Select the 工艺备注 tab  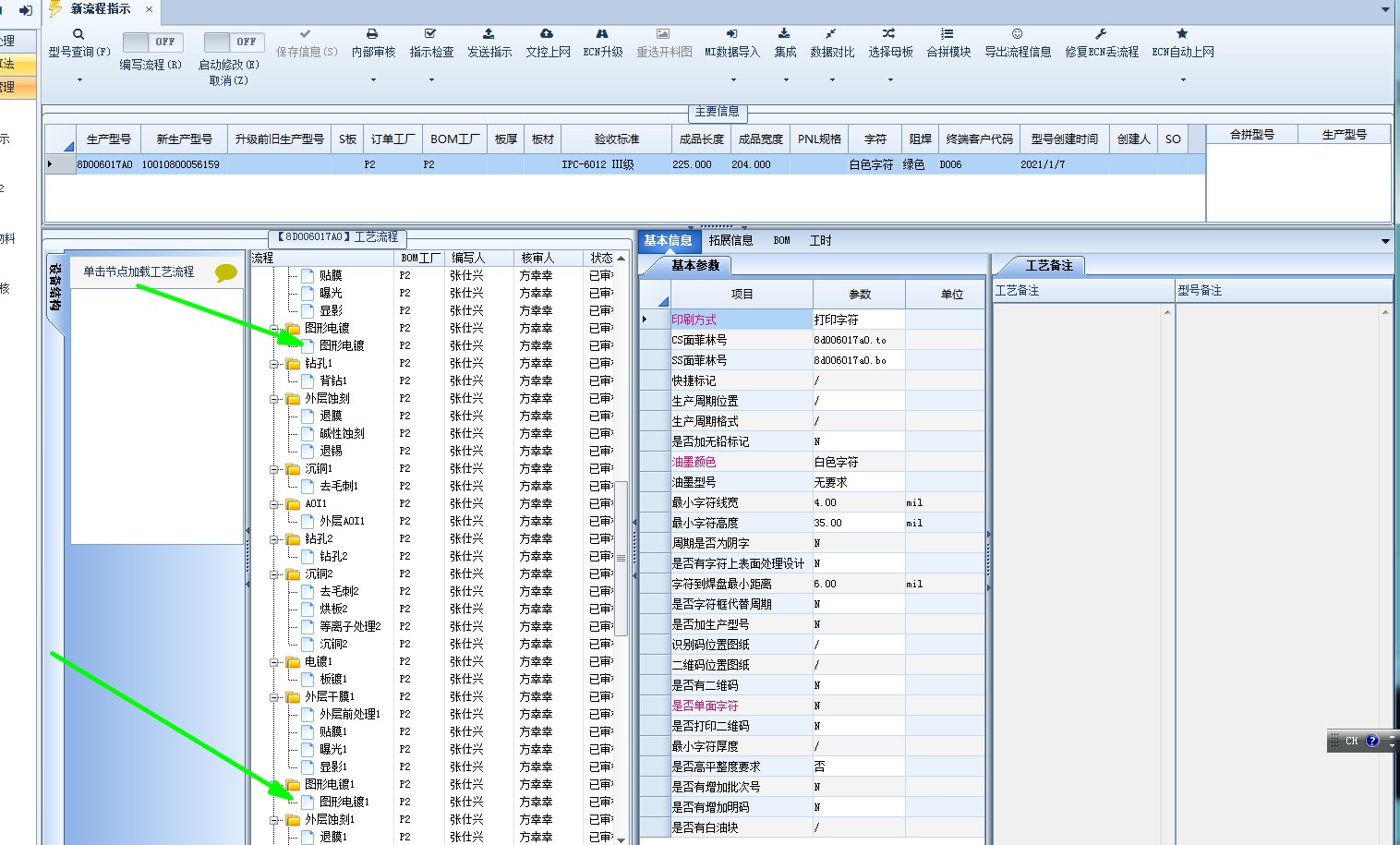coord(1049,265)
